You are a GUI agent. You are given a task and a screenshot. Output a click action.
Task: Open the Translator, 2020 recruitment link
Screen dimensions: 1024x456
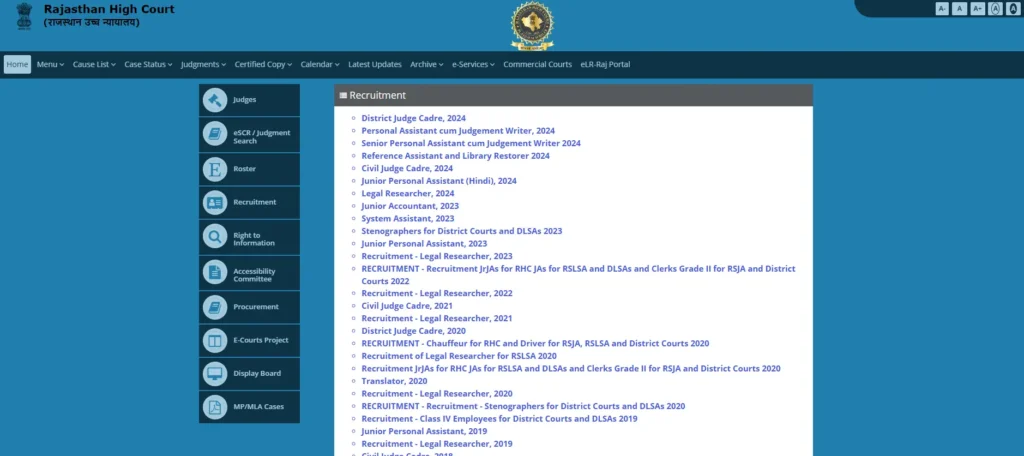394,381
